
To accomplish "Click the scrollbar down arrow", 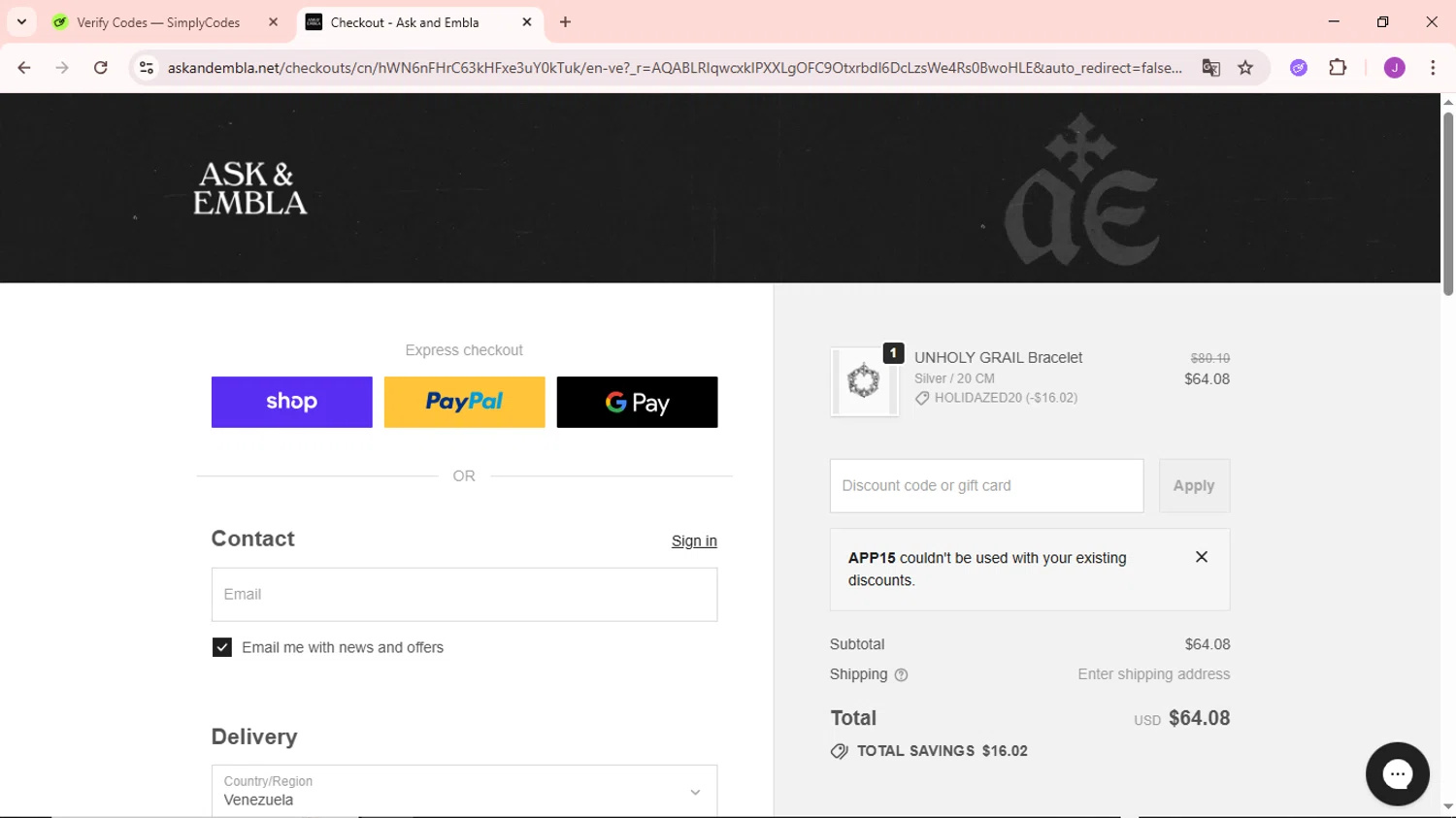I will (x=1448, y=806).
